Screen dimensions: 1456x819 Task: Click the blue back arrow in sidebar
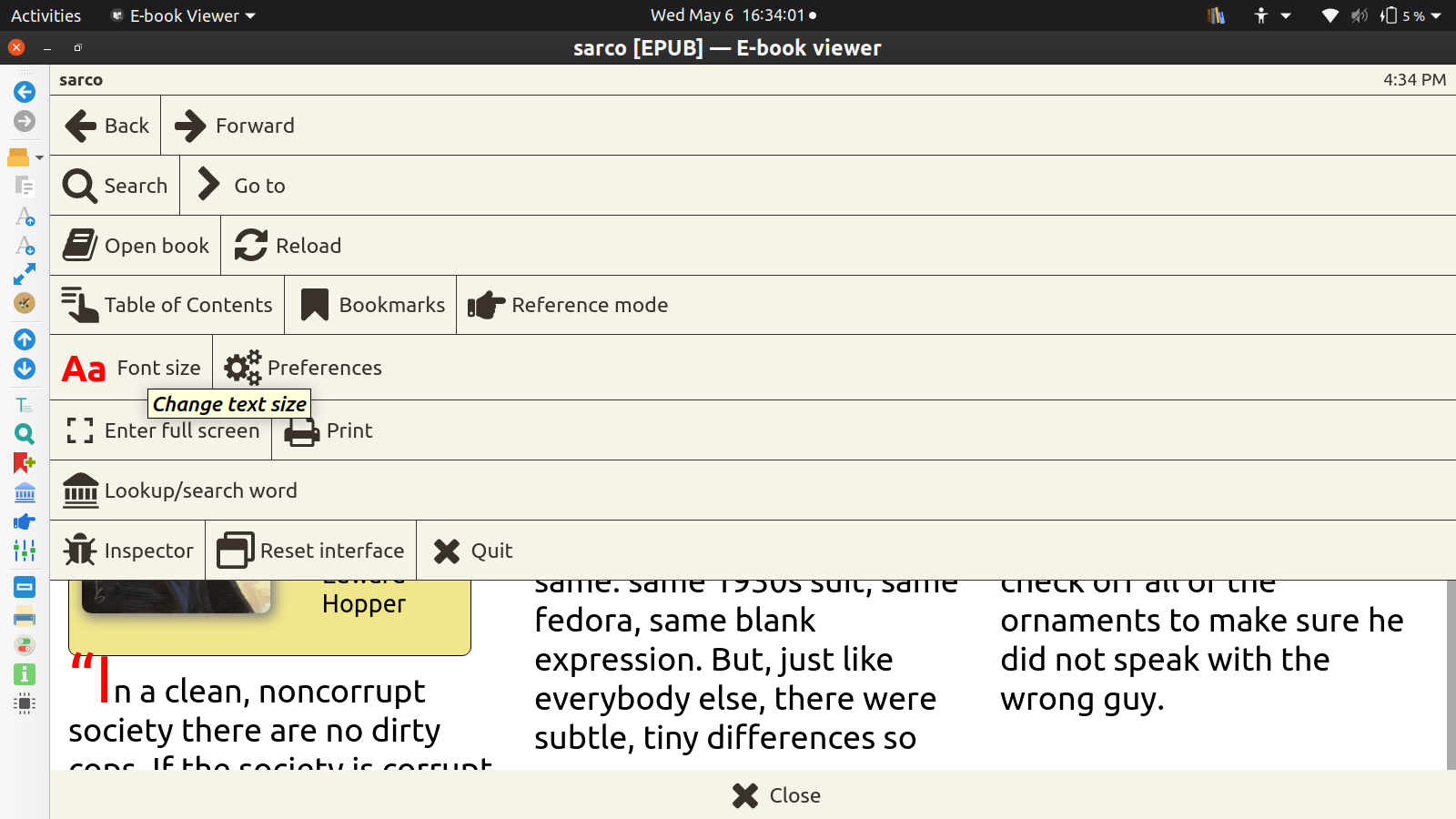point(25,92)
